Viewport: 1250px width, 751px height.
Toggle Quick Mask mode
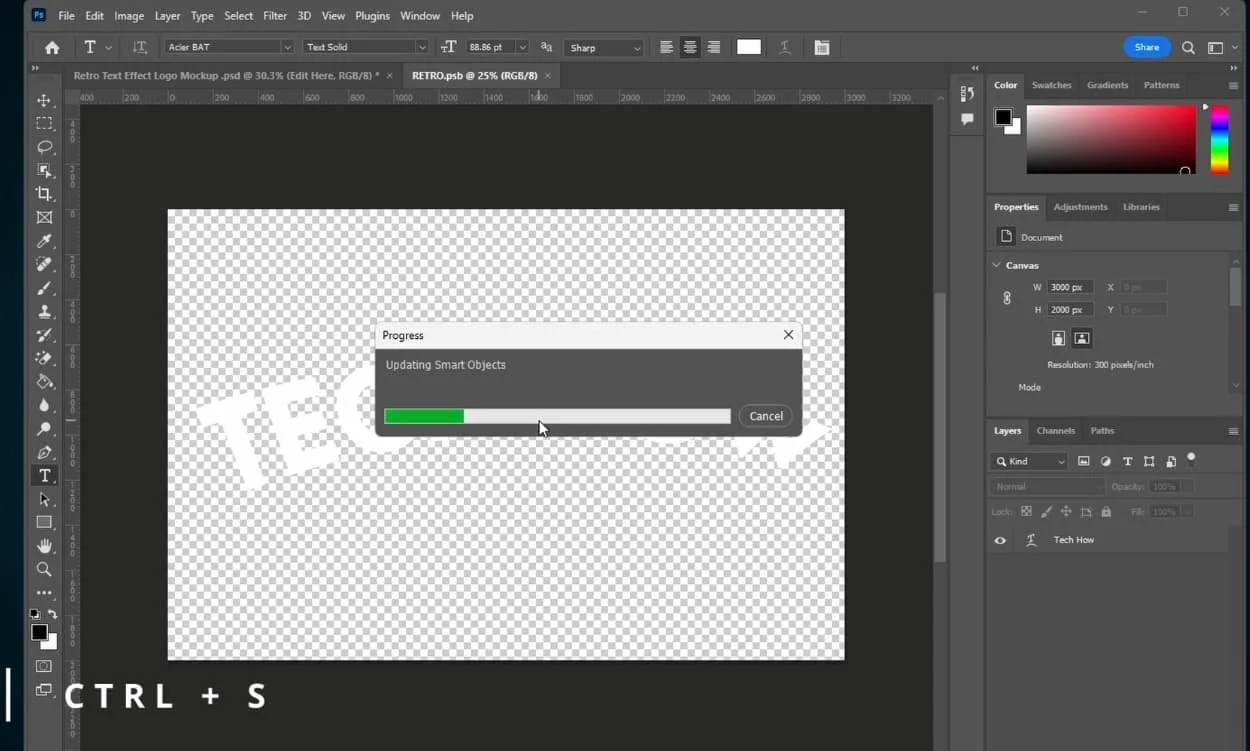44,666
